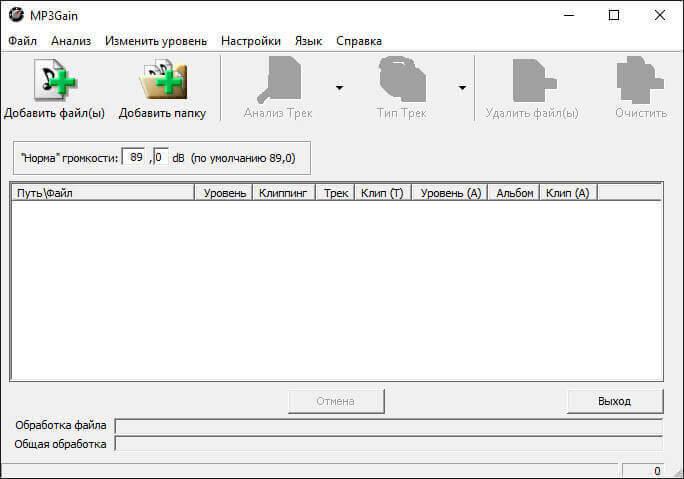The height and width of the screenshot is (479, 684).
Task: Click the Трек column header
Action: 335,193
